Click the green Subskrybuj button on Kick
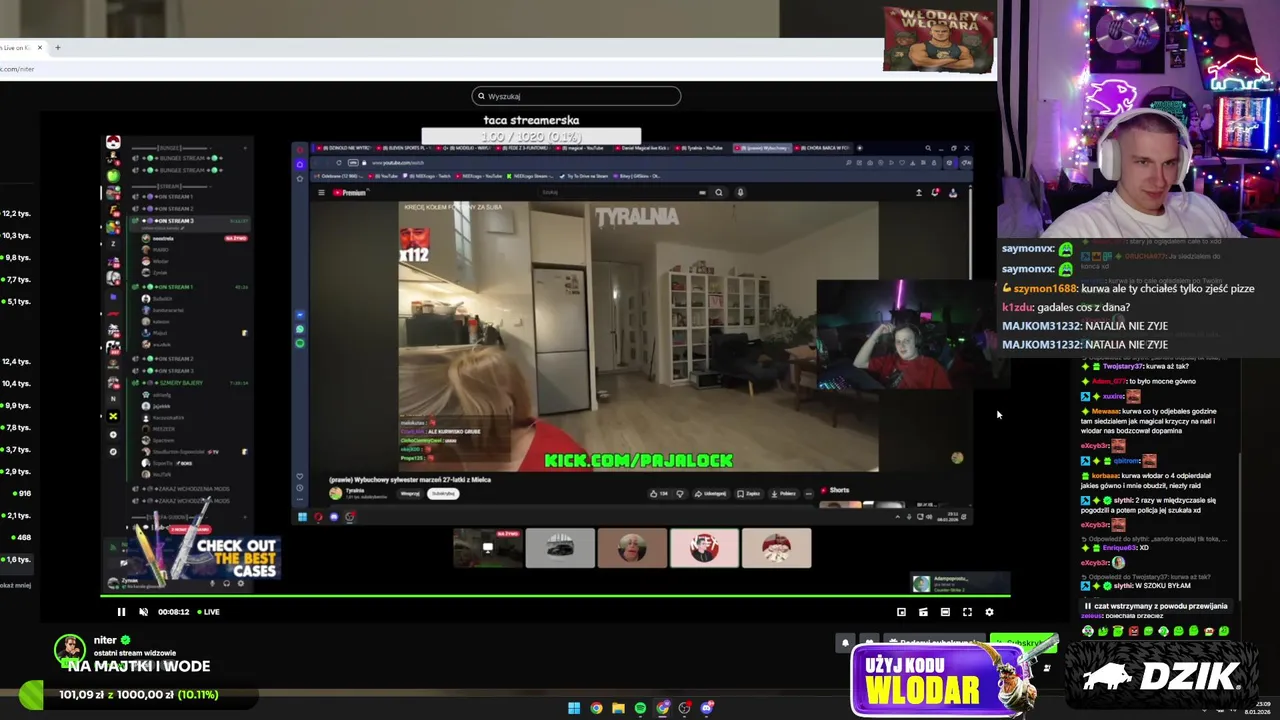 tap(1022, 642)
